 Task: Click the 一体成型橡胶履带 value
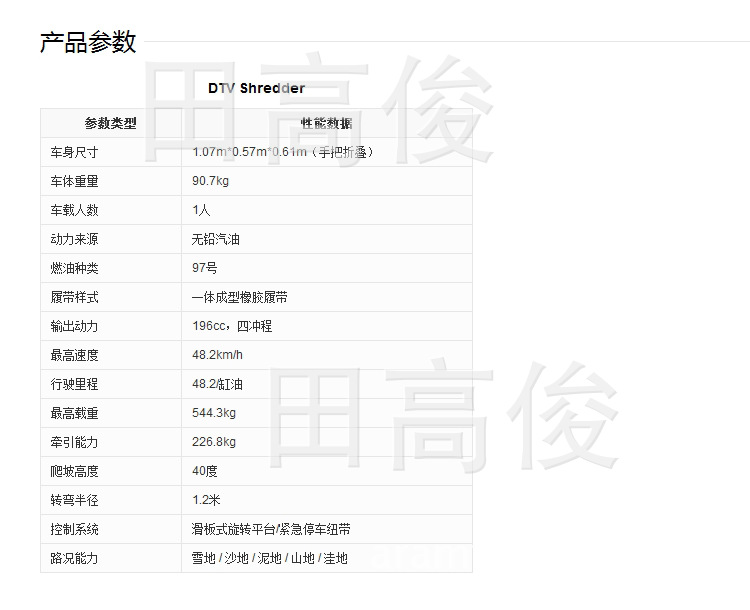coord(240,297)
